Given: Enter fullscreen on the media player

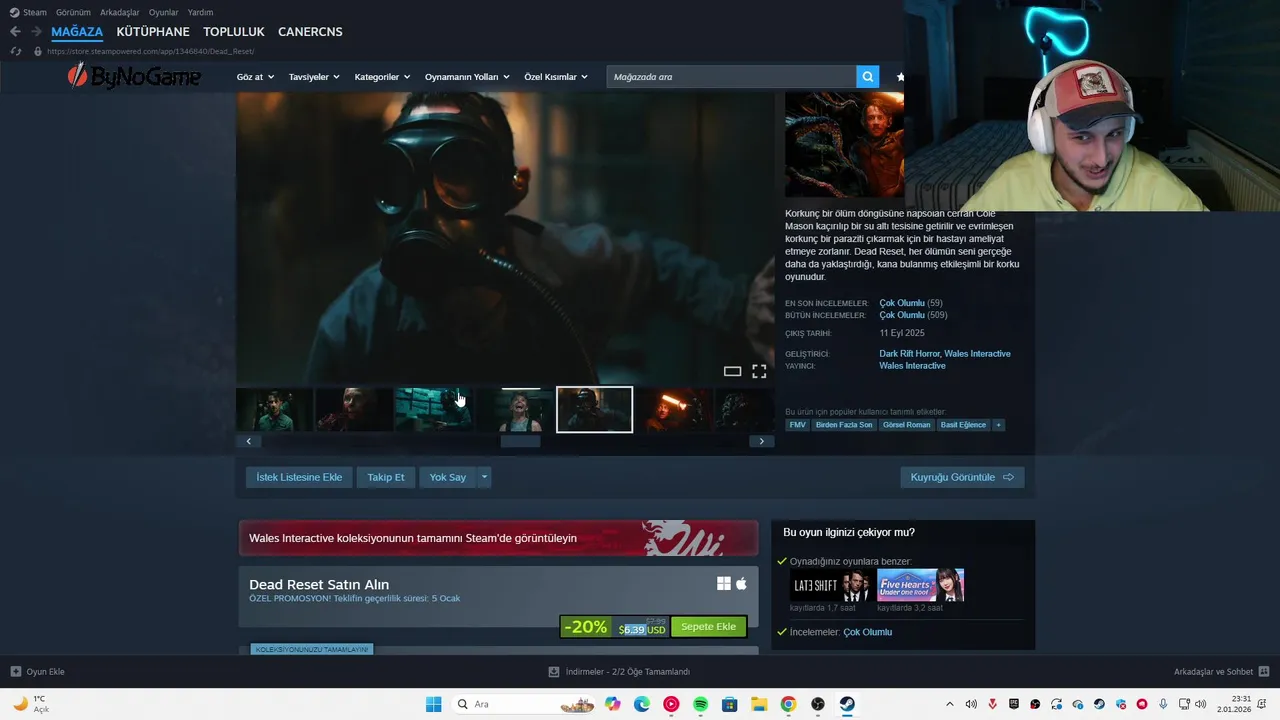Looking at the screenshot, I should click(759, 371).
